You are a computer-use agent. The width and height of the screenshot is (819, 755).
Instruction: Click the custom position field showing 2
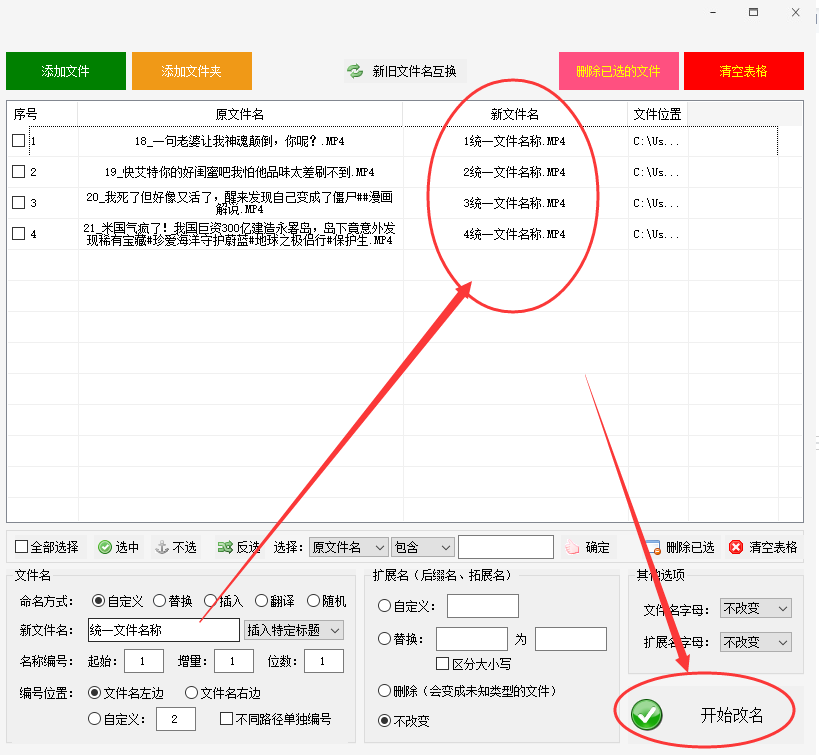click(x=176, y=719)
